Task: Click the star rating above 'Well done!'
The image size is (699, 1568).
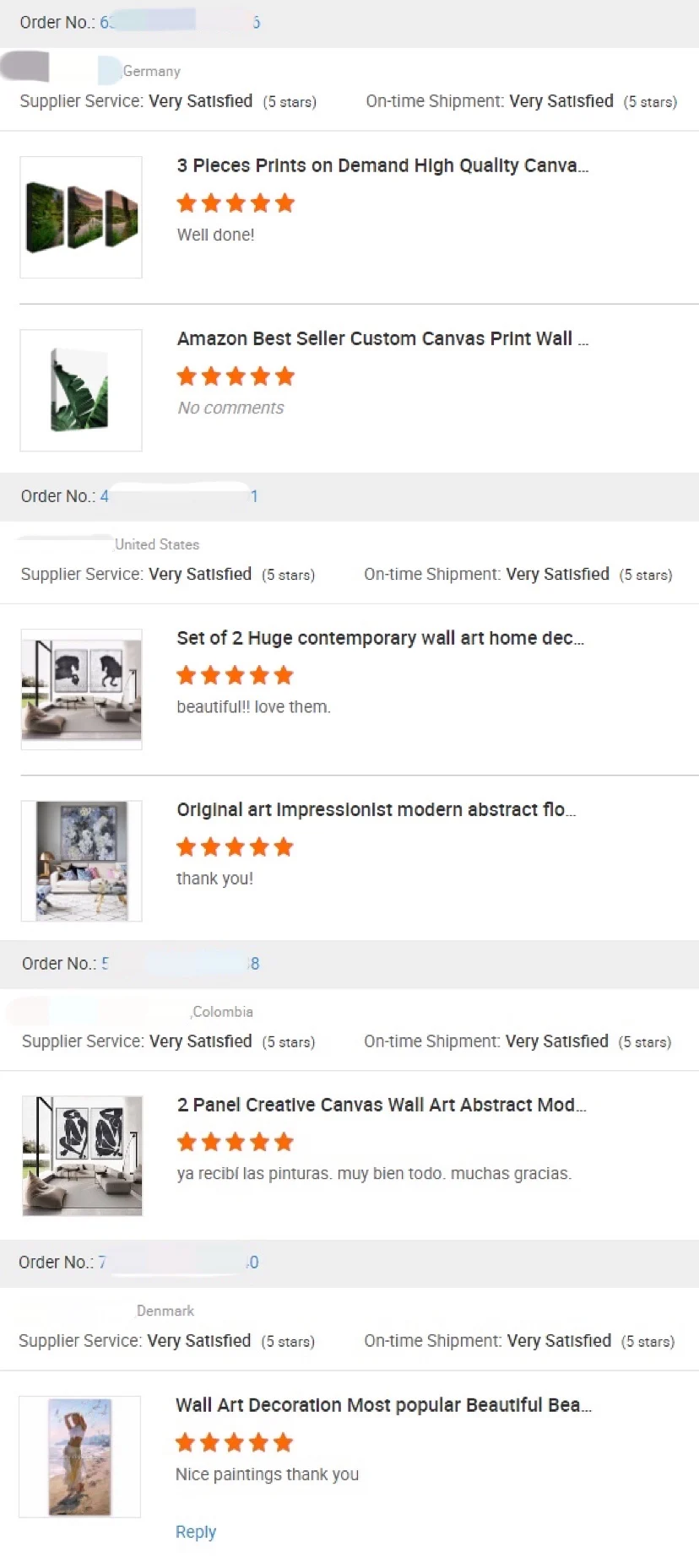Action: click(236, 203)
